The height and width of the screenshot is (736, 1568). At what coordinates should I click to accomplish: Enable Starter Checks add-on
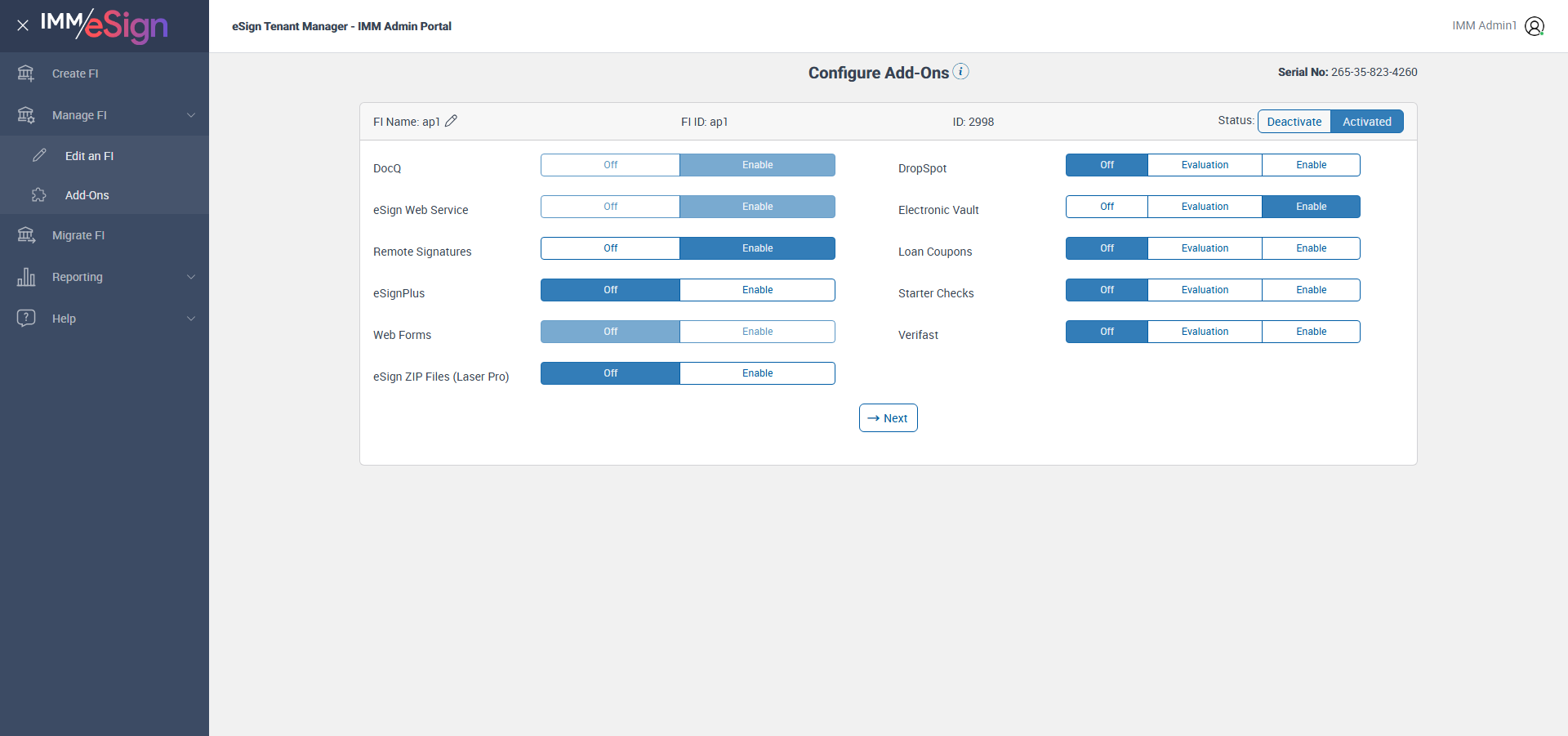coord(1312,290)
